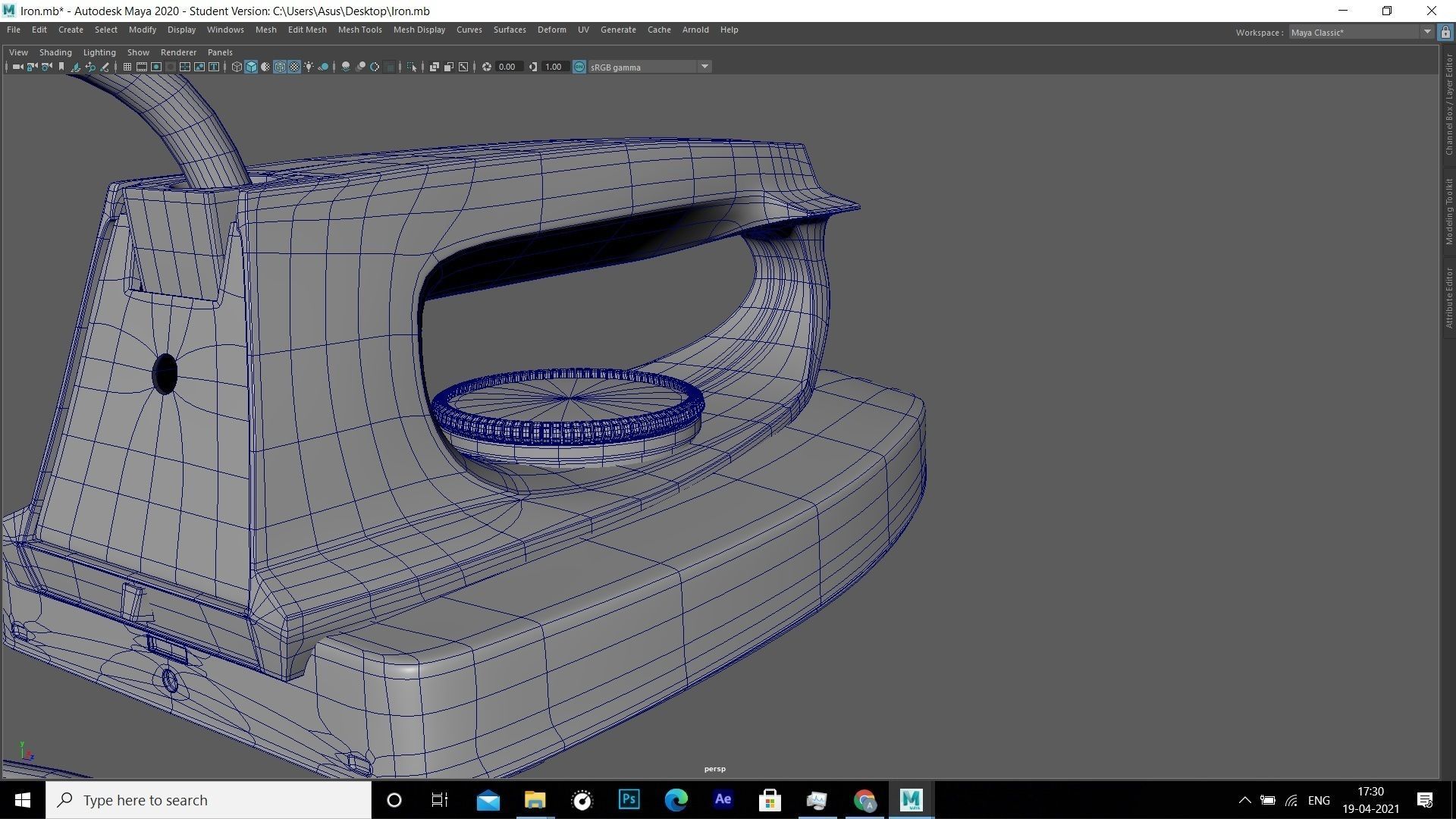
Task: Open the Modeling Toolkit side tab
Action: (1448, 212)
